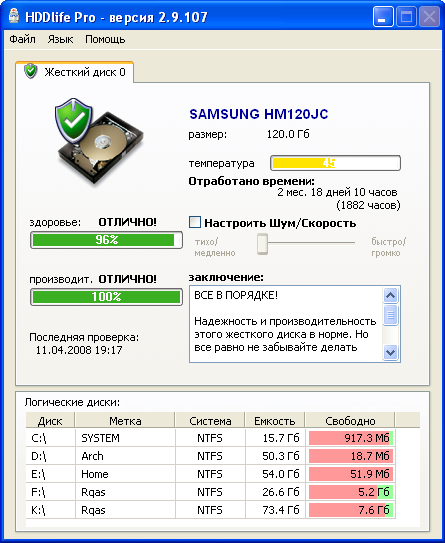Sort by the Диск column header
This screenshot has width=445, height=543.
point(50,421)
